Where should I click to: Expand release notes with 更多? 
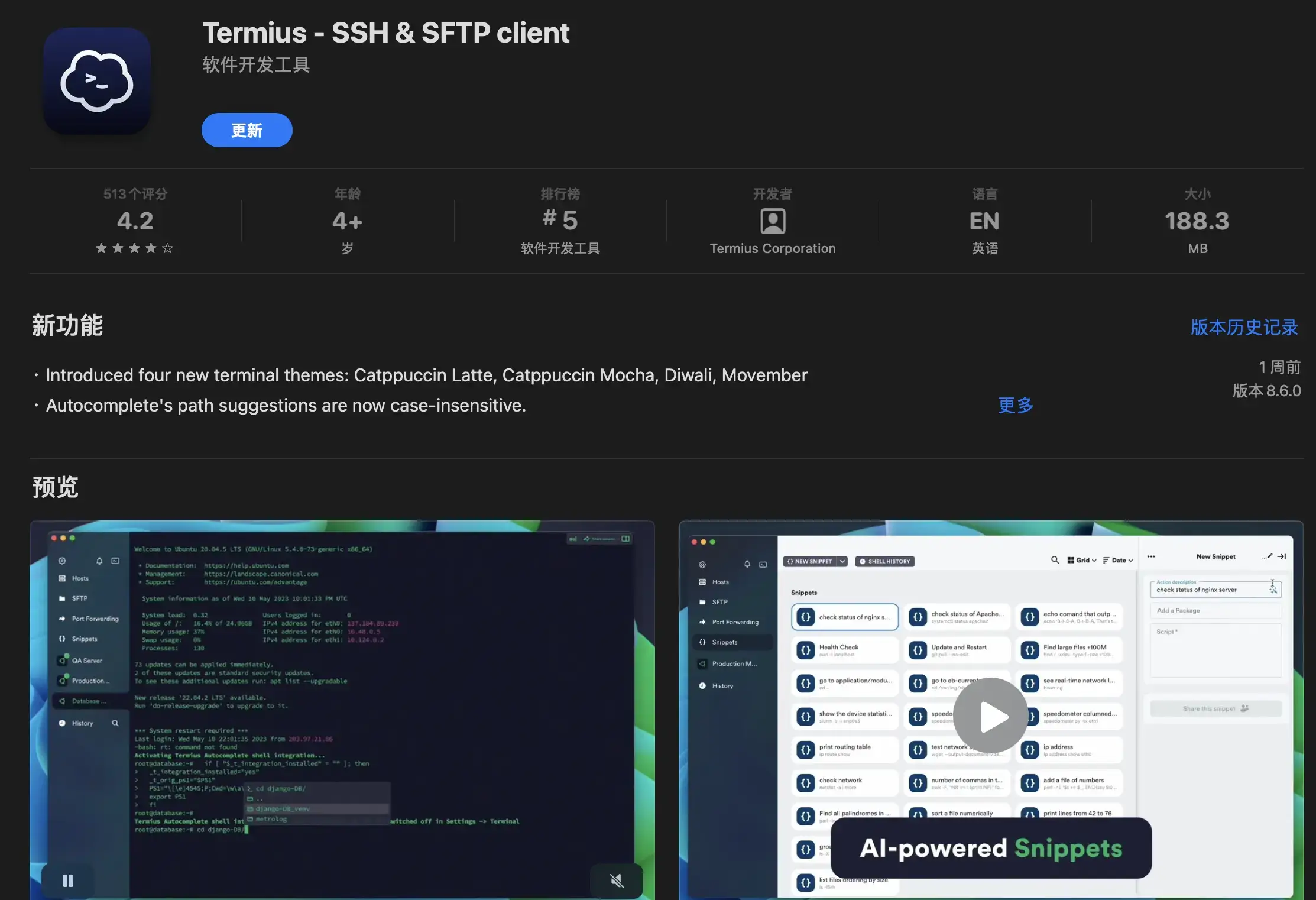pos(1016,405)
